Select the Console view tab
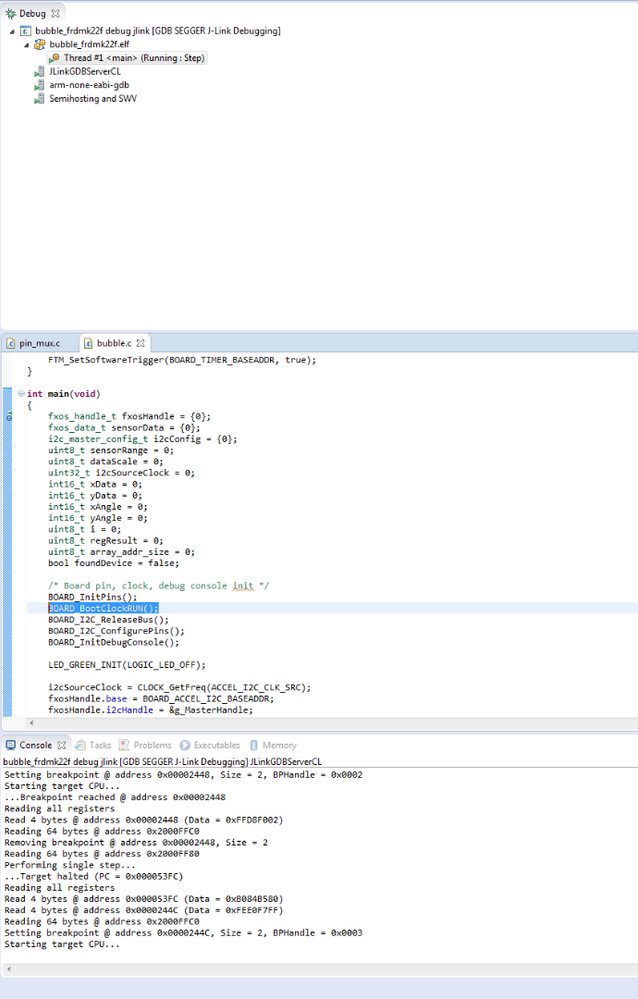638x999 pixels. (x=36, y=745)
